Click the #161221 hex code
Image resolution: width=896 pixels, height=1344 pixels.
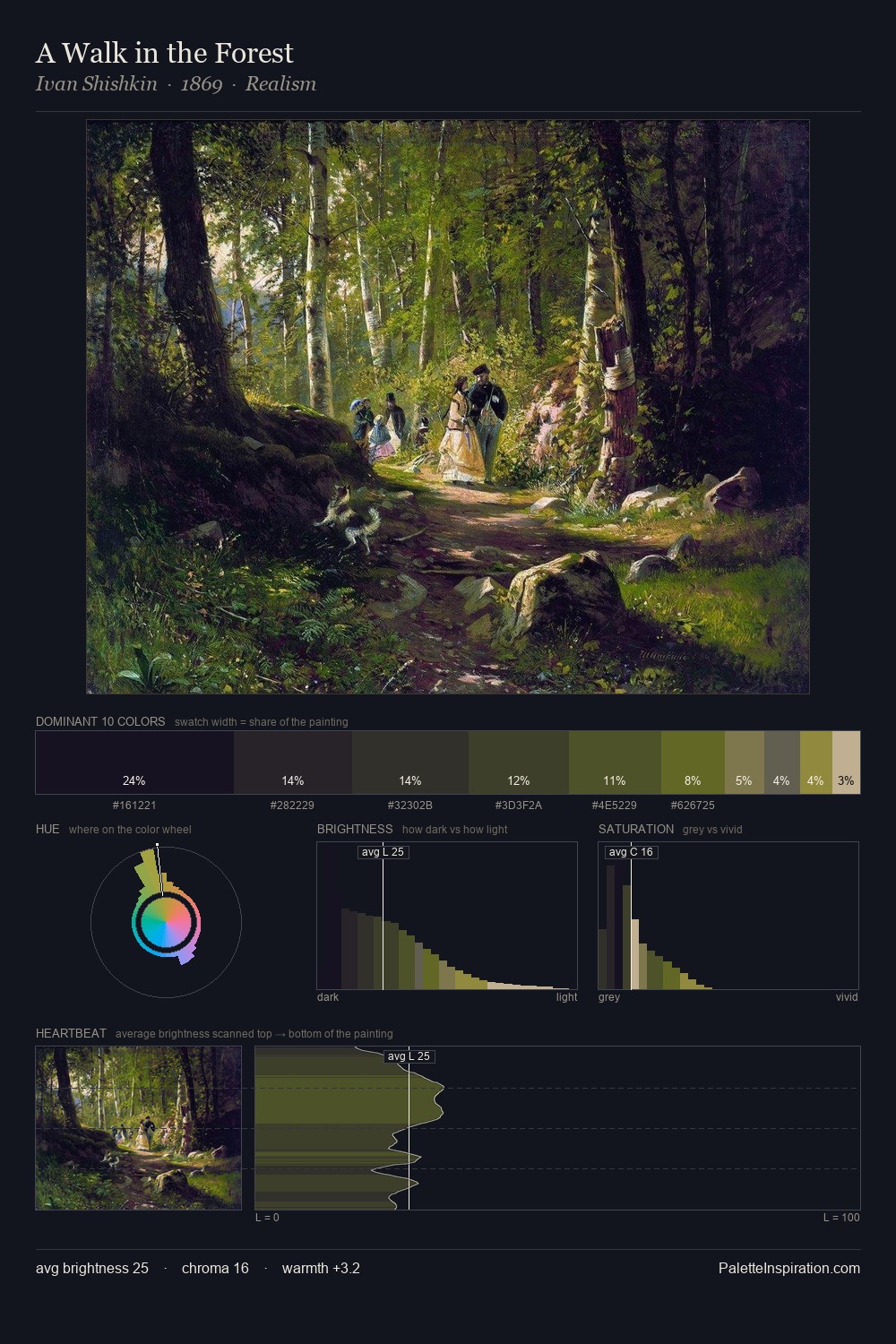[134, 806]
